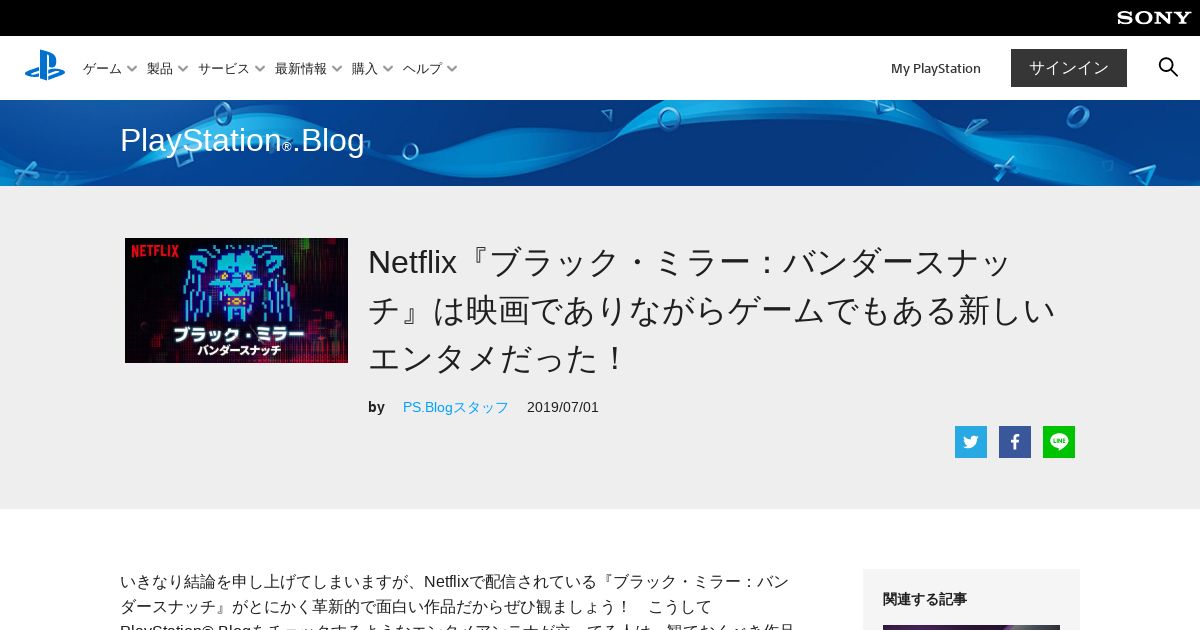The image size is (1200, 630).
Task: Expand the 購入 menu chevron
Action: tap(388, 69)
